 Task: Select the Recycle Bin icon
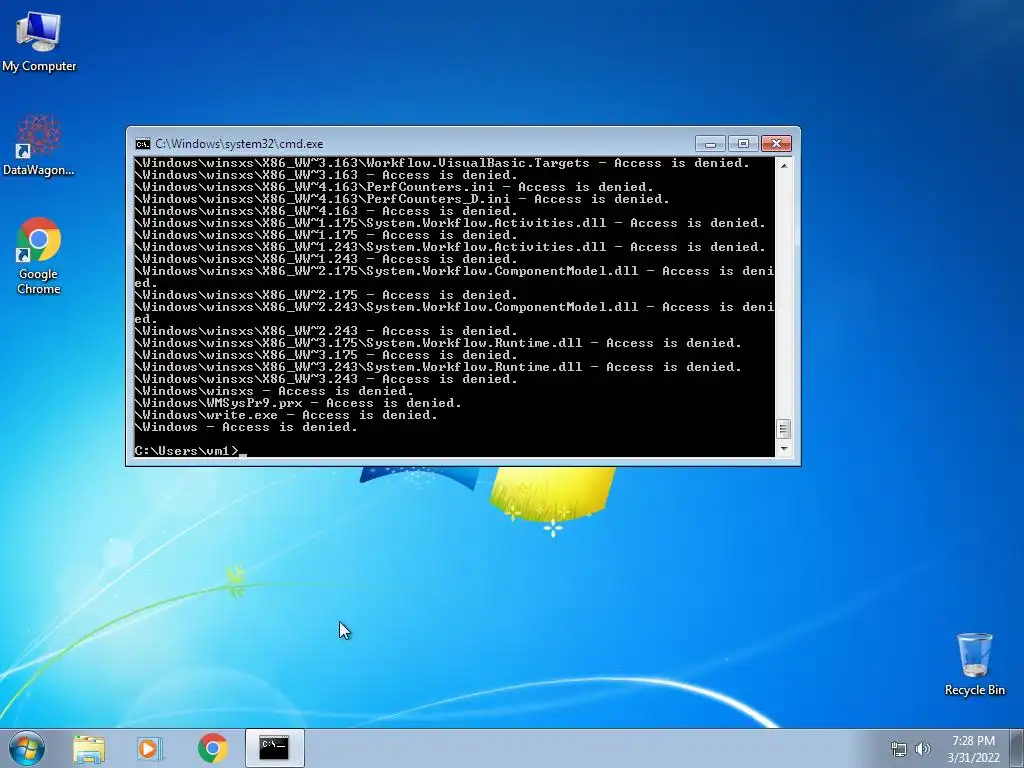(x=974, y=664)
